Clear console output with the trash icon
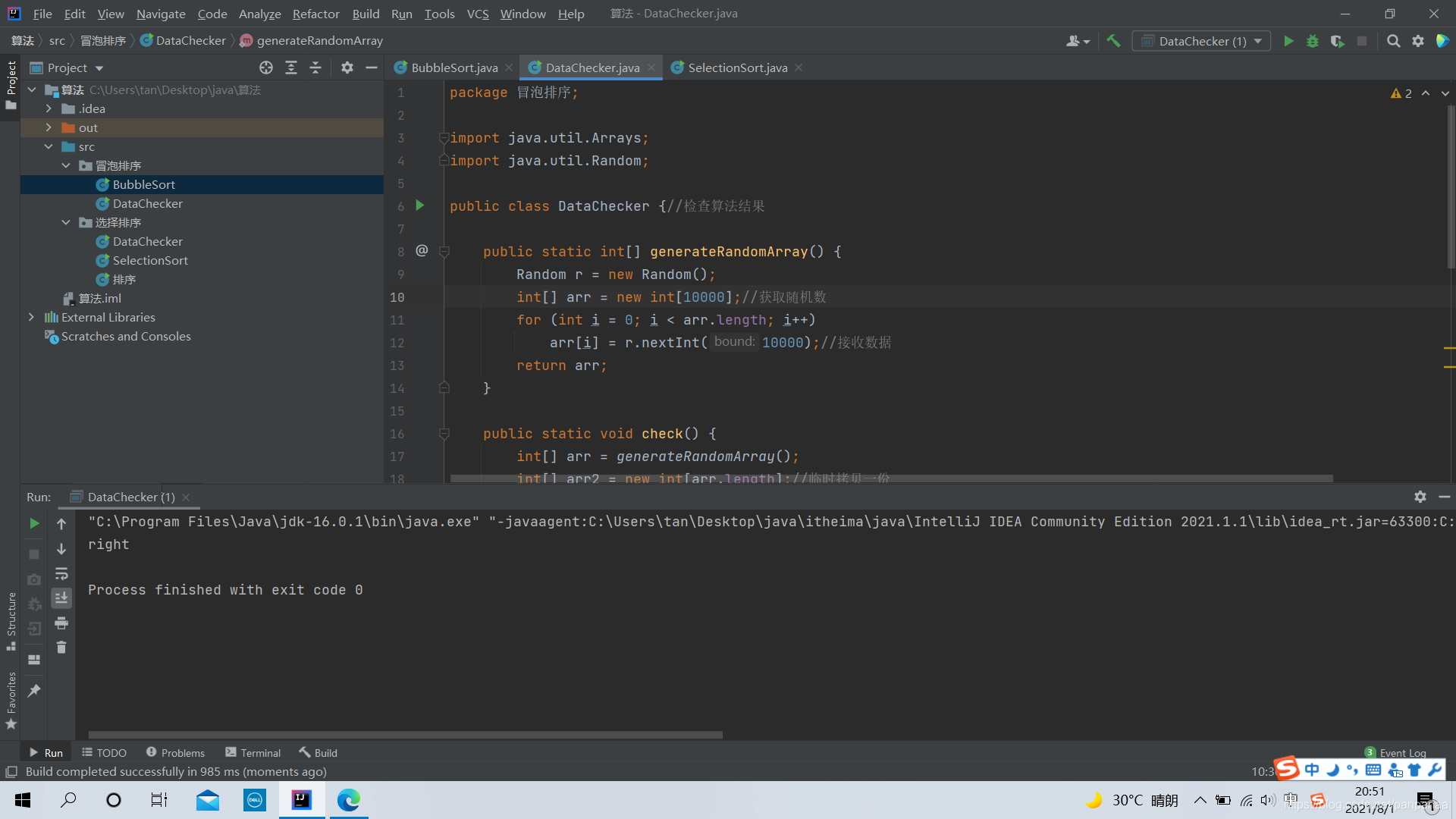Viewport: 1456px width, 819px height. click(x=61, y=647)
